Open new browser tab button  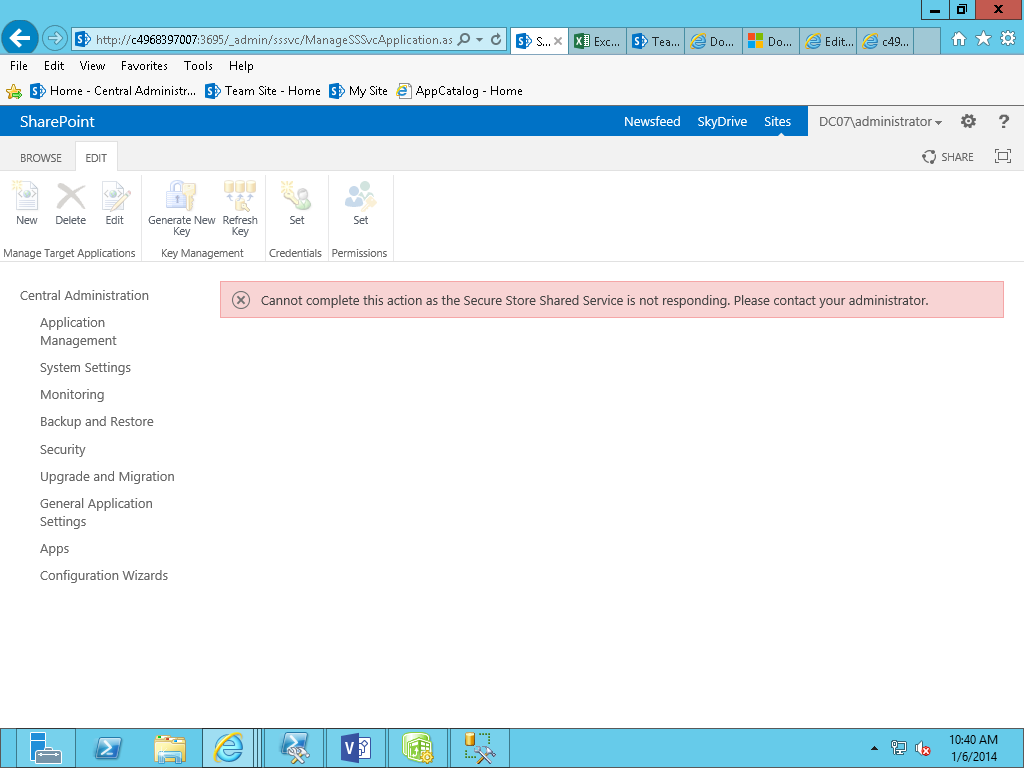pos(927,41)
